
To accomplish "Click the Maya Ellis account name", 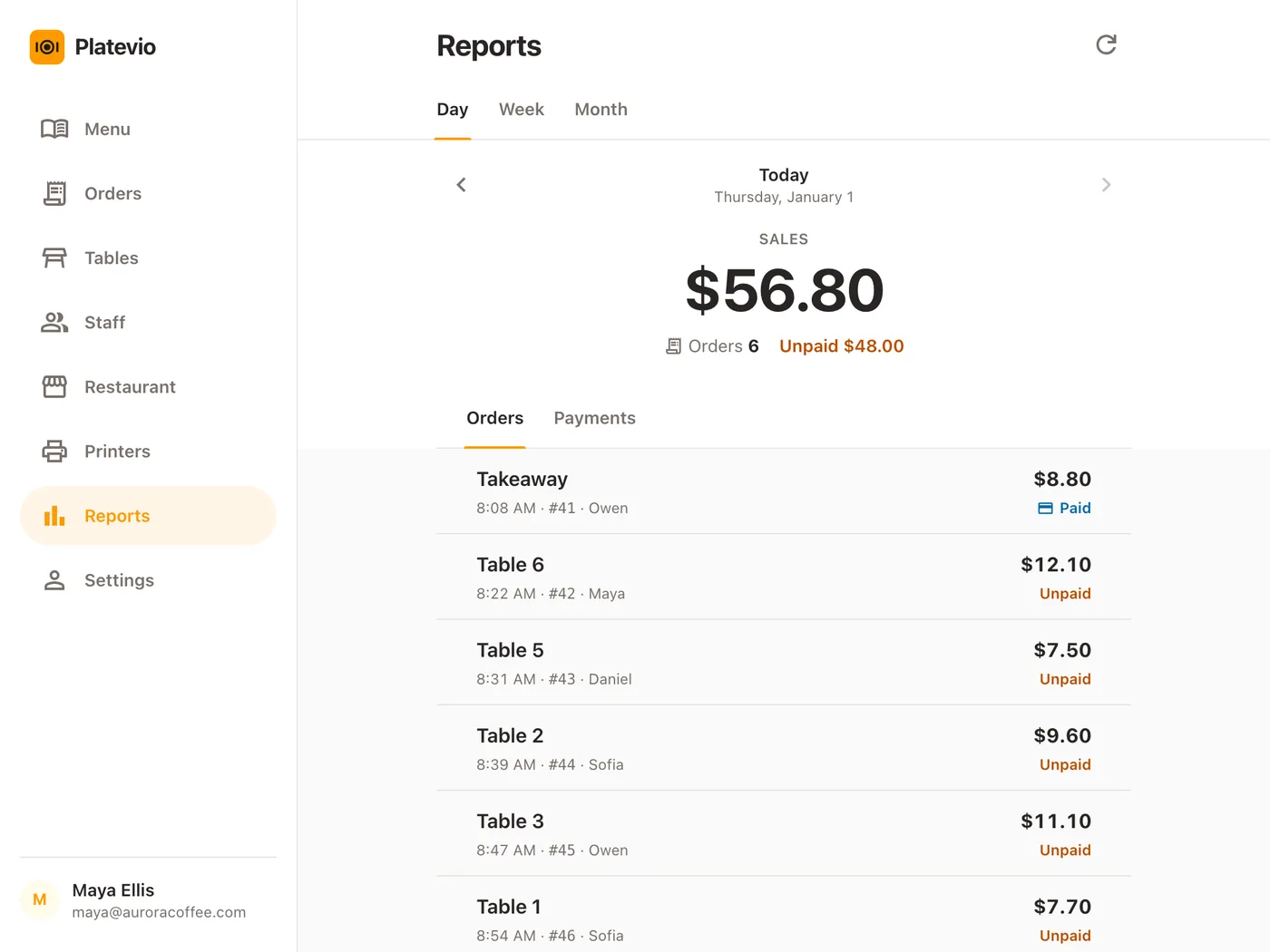I will (113, 890).
